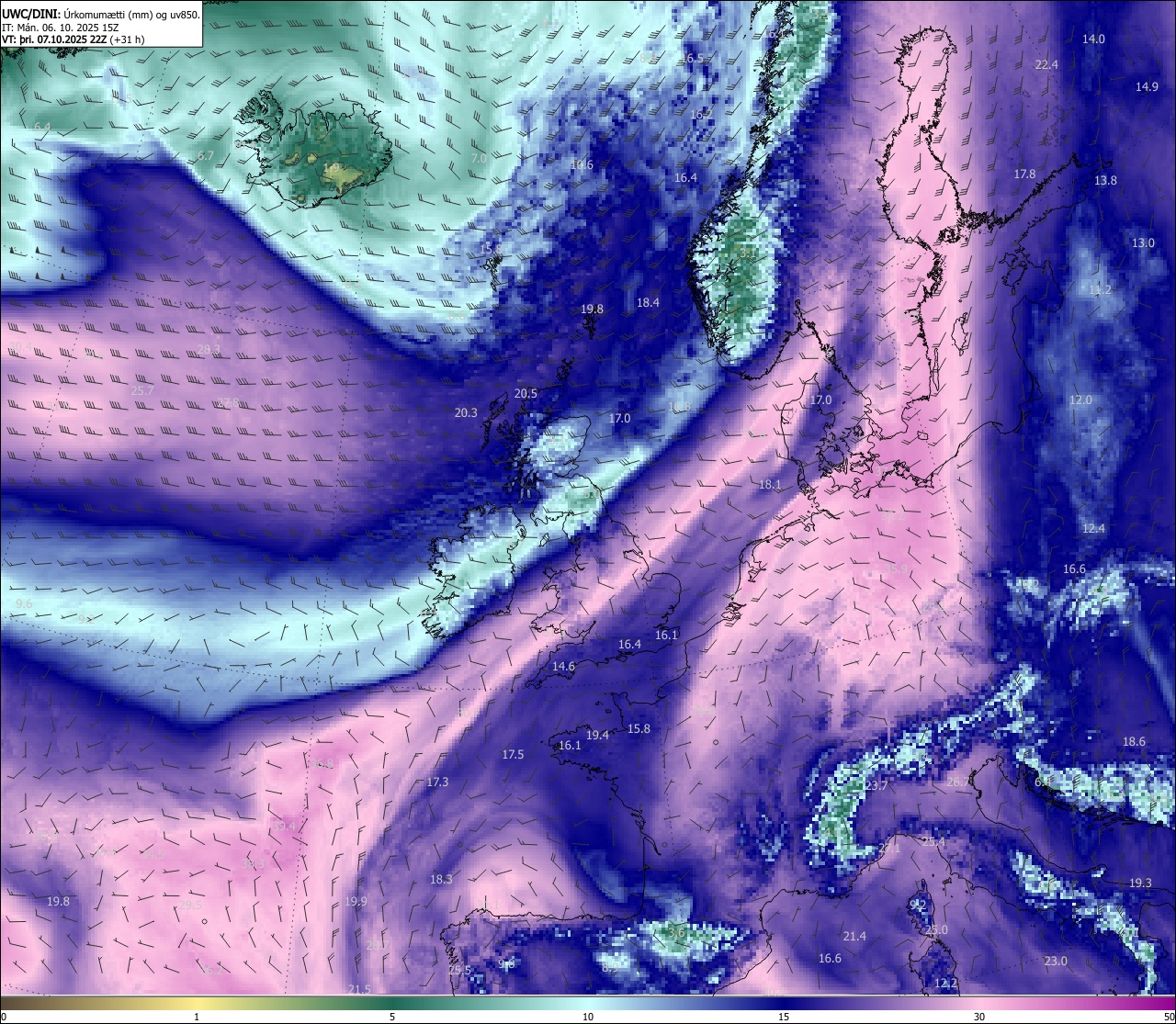Click the 15 tick label on legend
The height and width of the screenshot is (1024, 1176).
784,1017
